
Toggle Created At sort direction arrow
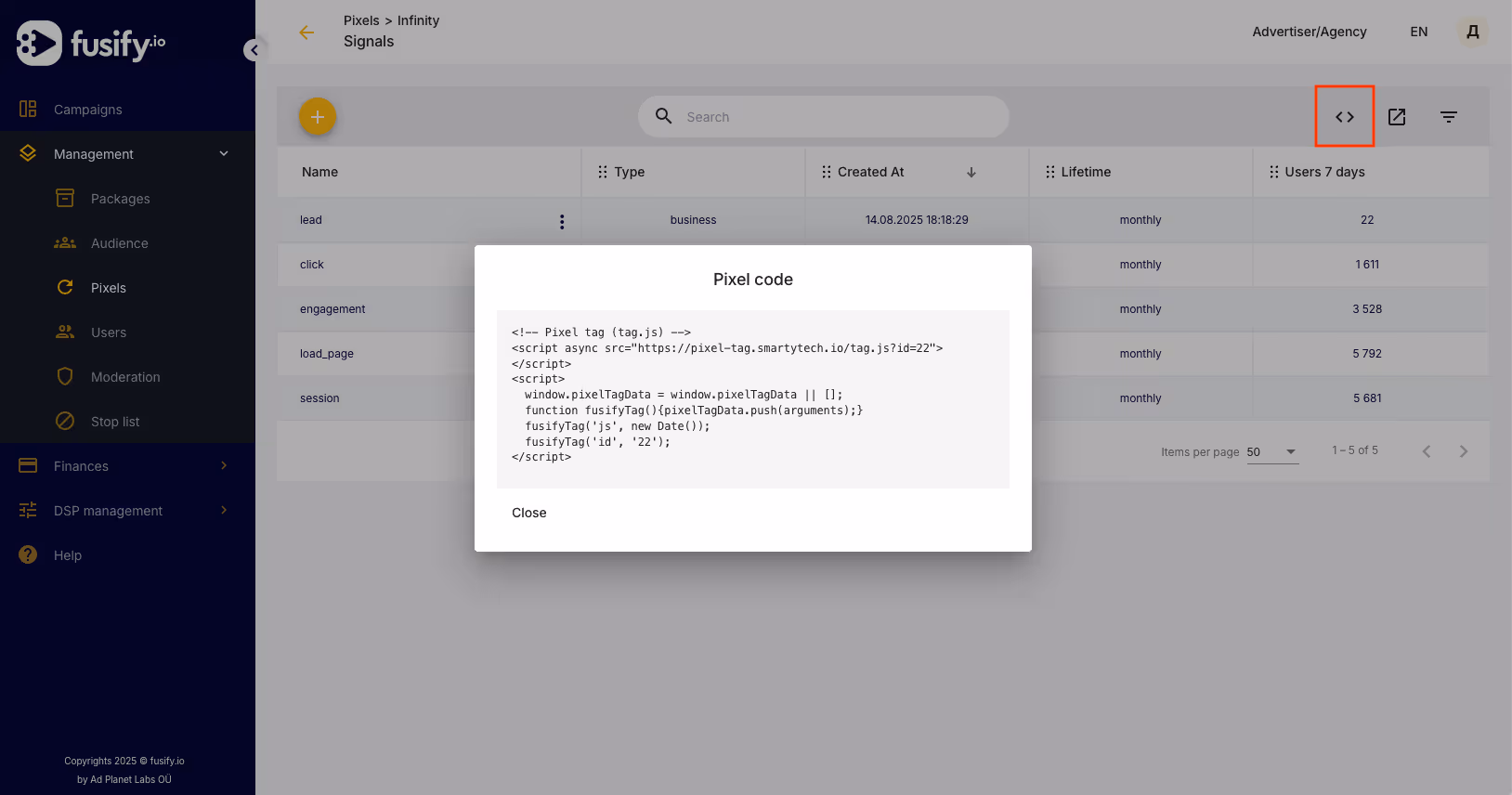click(x=971, y=172)
